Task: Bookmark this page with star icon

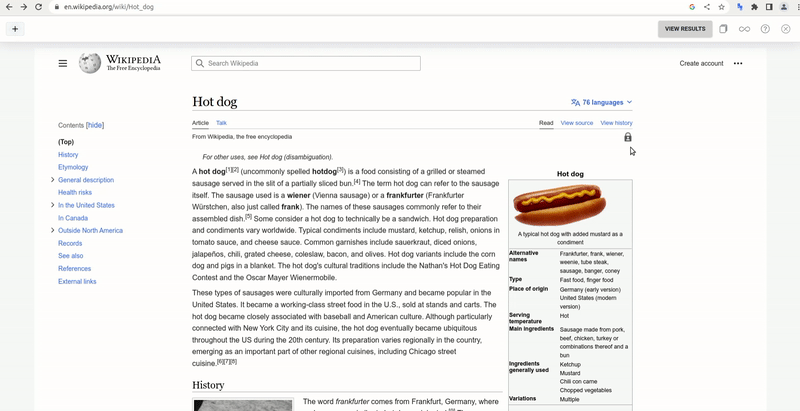Action: point(721,7)
